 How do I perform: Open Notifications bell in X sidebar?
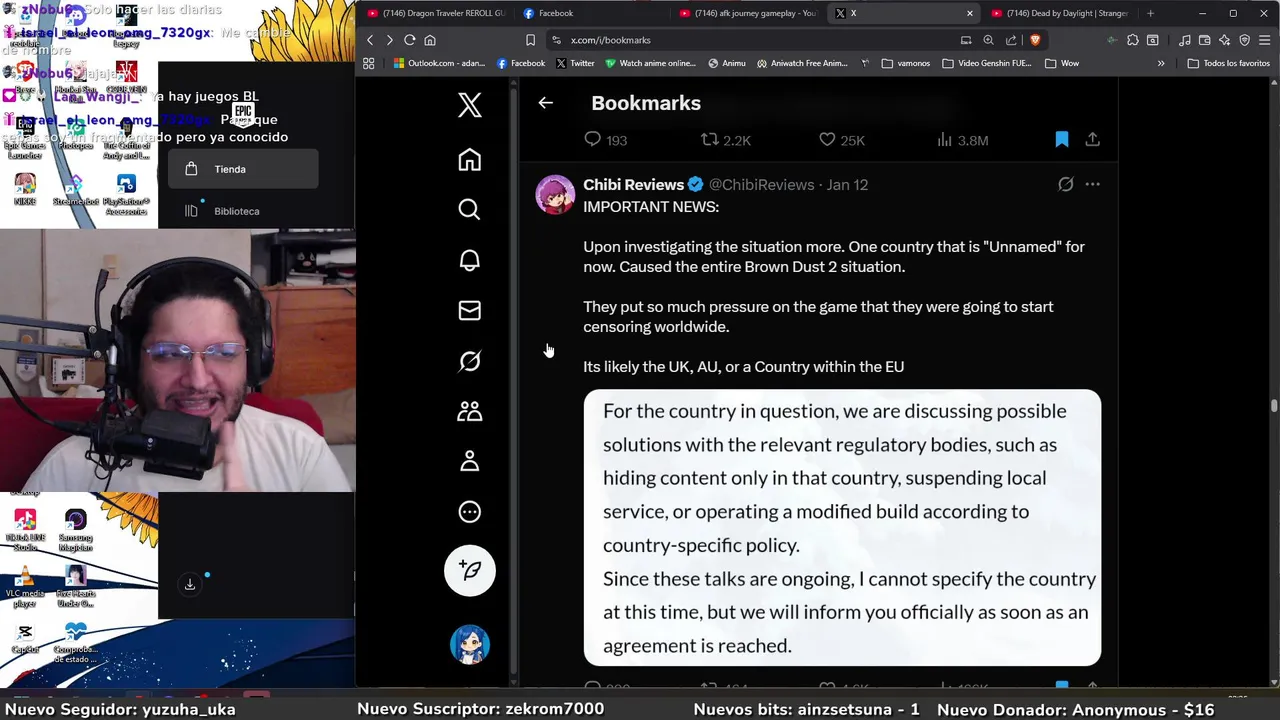pos(469,260)
